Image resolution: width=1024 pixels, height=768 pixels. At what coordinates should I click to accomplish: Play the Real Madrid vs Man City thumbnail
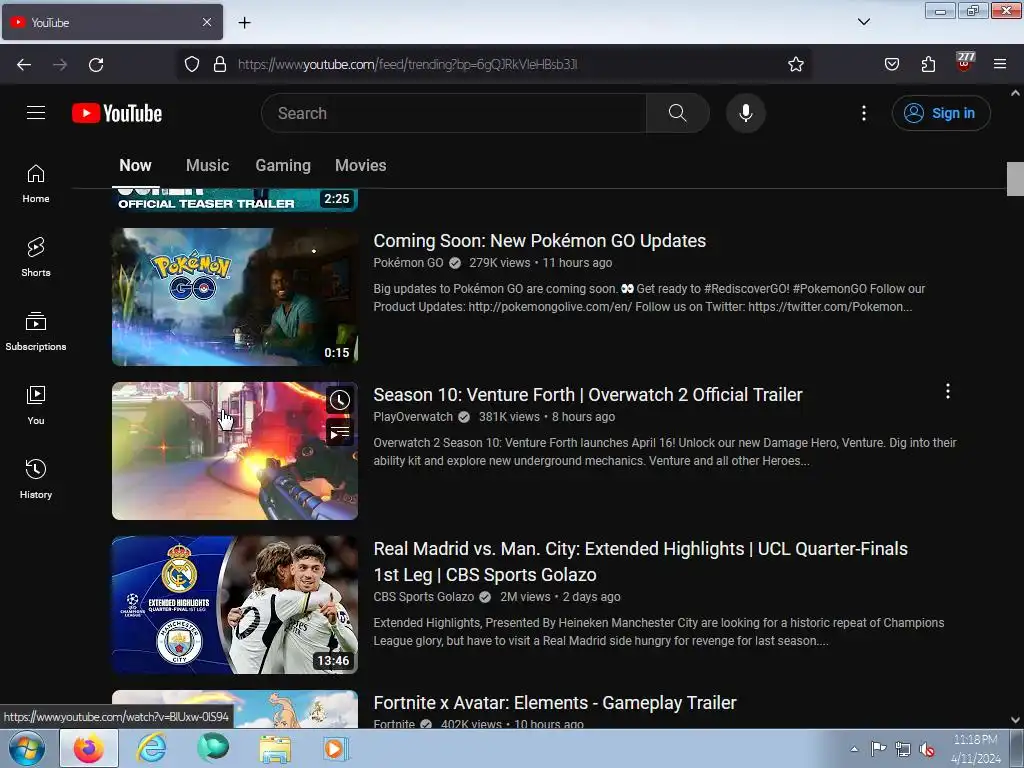pos(234,605)
